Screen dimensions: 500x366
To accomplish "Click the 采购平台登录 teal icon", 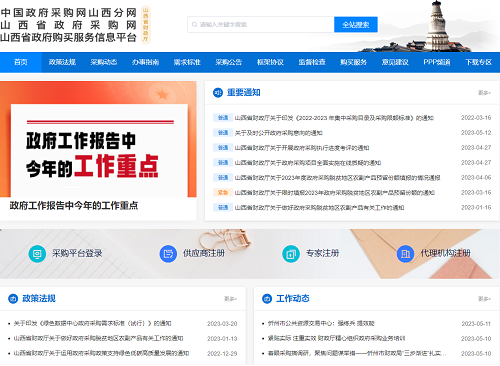I will 37,254.
